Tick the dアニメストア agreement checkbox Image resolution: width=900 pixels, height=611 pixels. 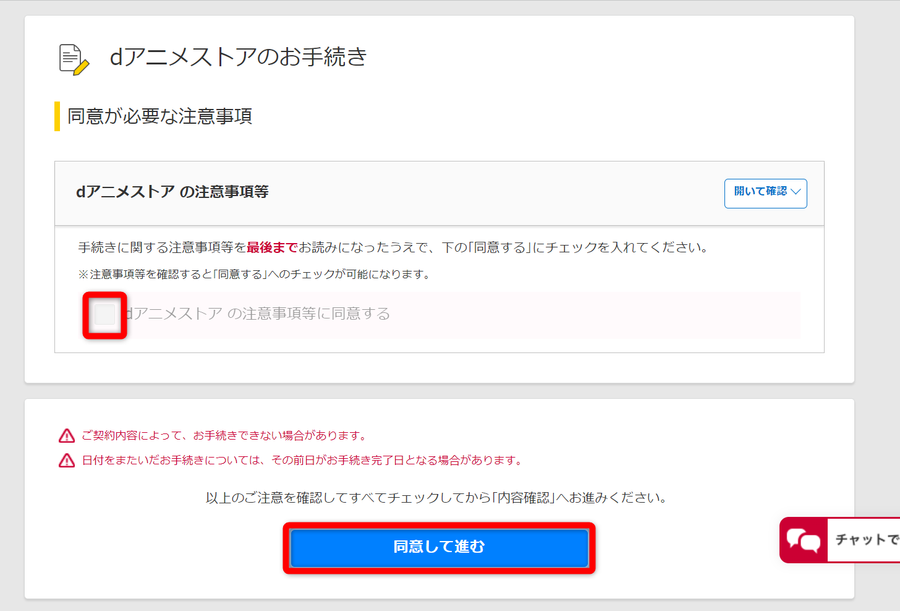(104, 314)
